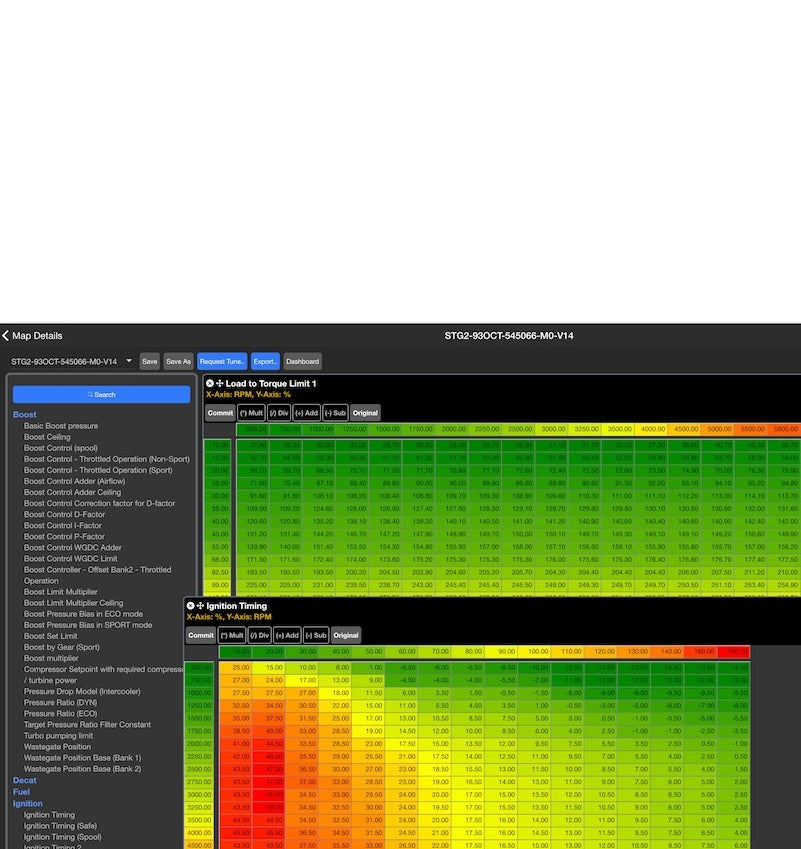Open the STG2-93OCT map version dropdown
Image resolution: width=801 pixels, height=849 pixels.
(x=70, y=361)
